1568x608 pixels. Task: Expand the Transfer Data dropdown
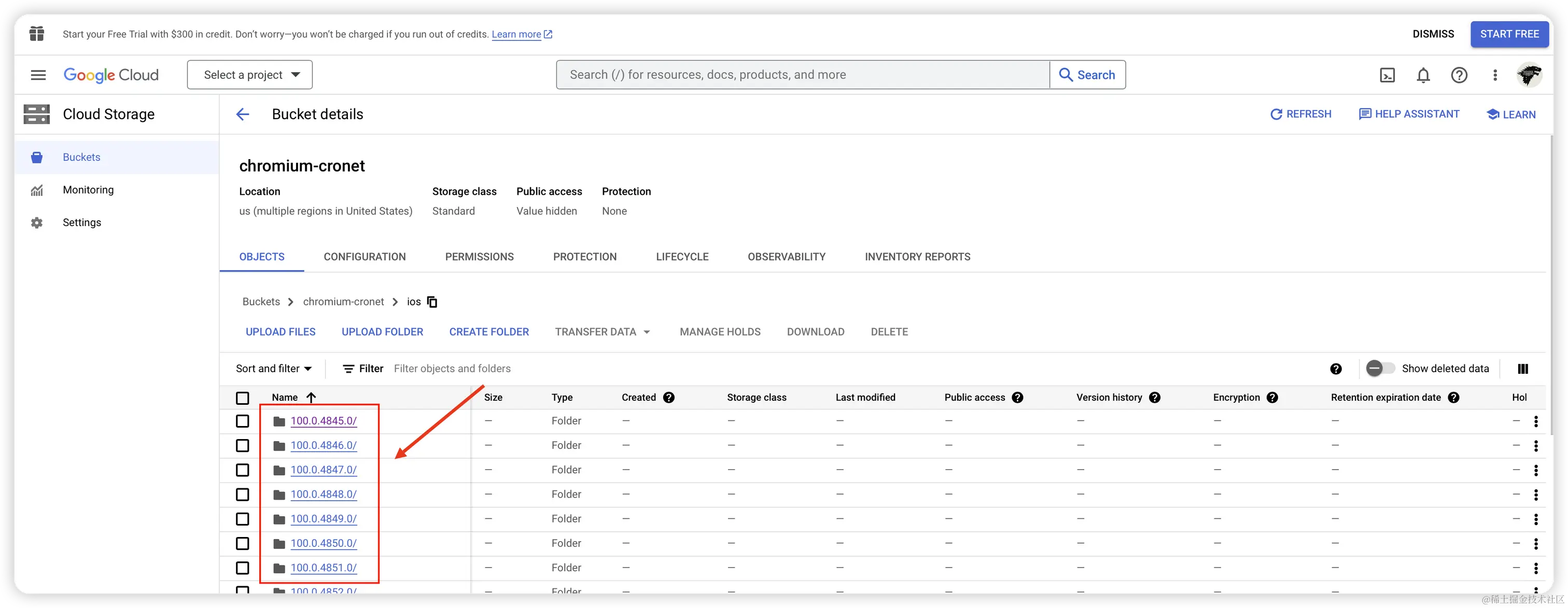602,332
